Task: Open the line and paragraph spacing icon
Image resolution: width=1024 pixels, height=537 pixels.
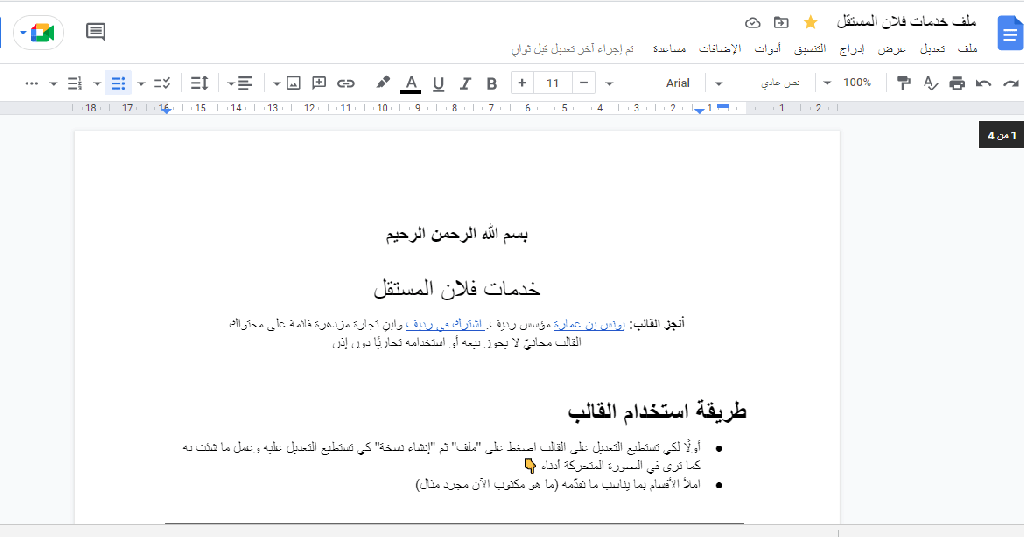Action: pyautogui.click(x=199, y=83)
